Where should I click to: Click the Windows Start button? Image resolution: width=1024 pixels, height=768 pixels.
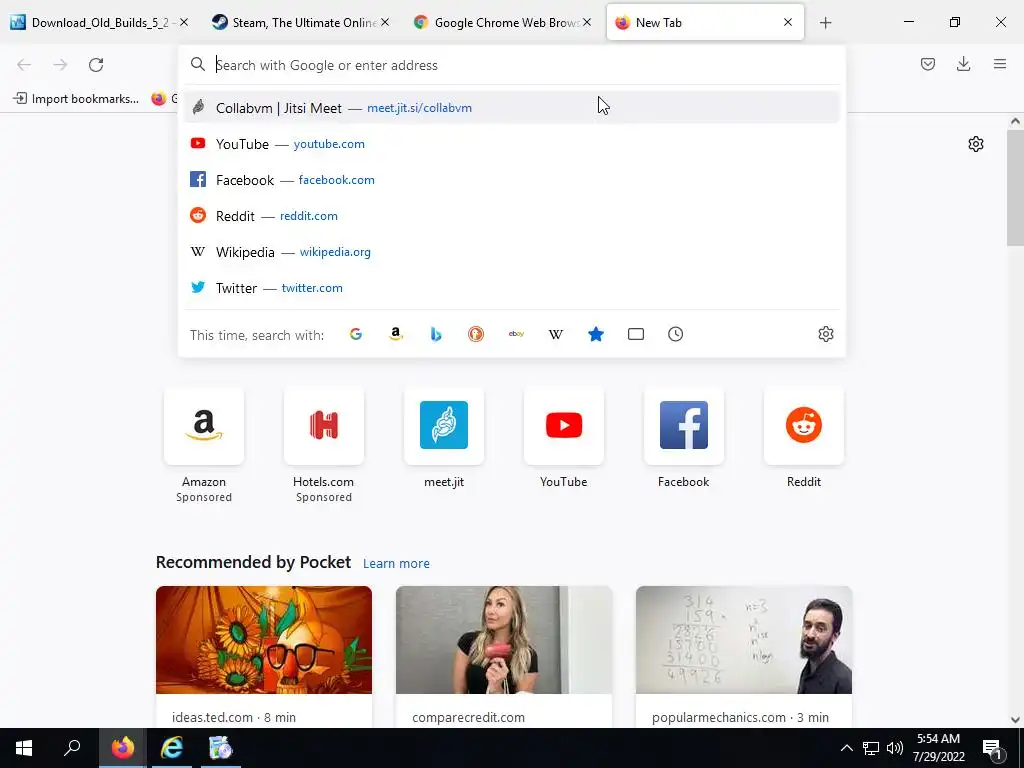click(24, 748)
